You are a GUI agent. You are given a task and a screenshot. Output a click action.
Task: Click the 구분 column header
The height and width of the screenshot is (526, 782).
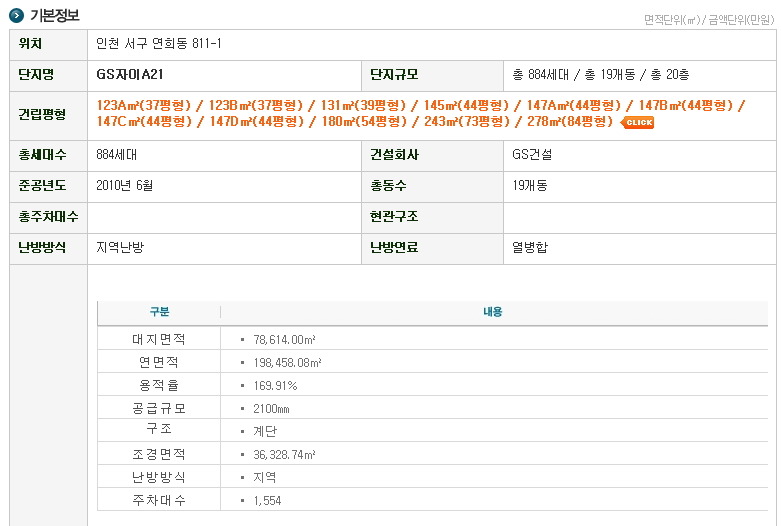(160, 312)
